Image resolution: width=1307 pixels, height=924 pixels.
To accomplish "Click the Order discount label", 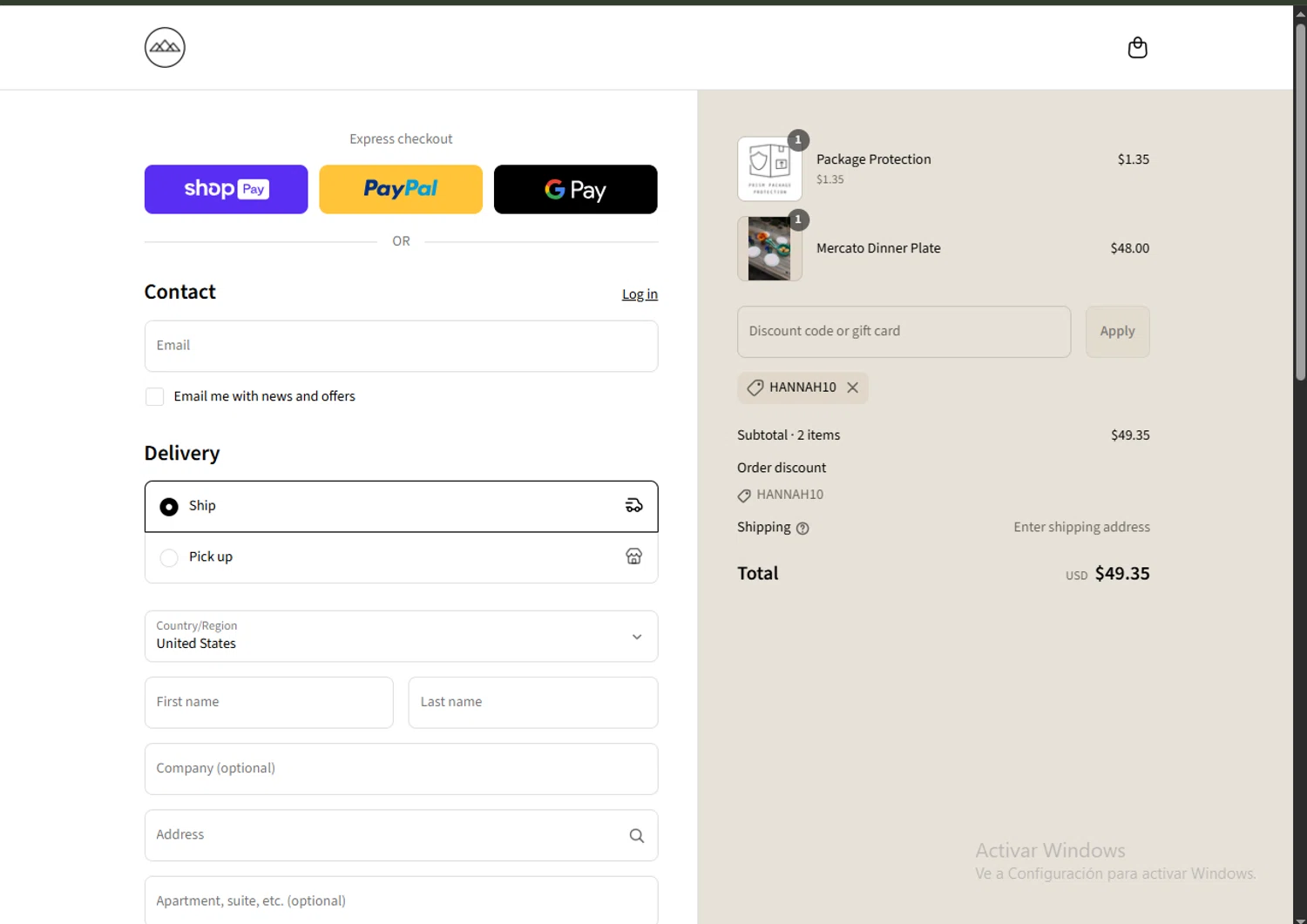I will 782,468.
